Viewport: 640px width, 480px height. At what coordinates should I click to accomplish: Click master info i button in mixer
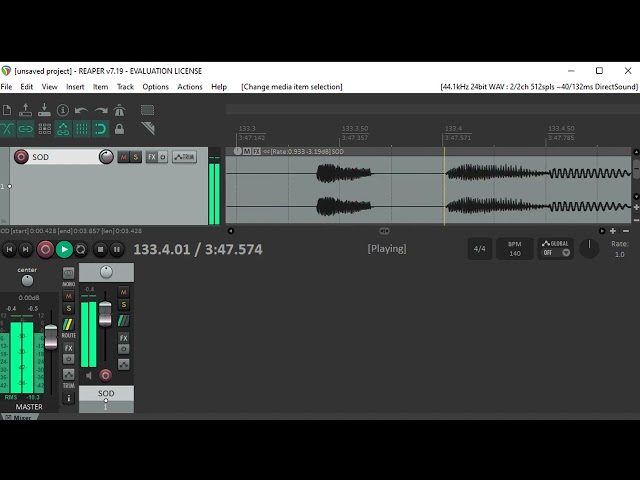[x=69, y=398]
